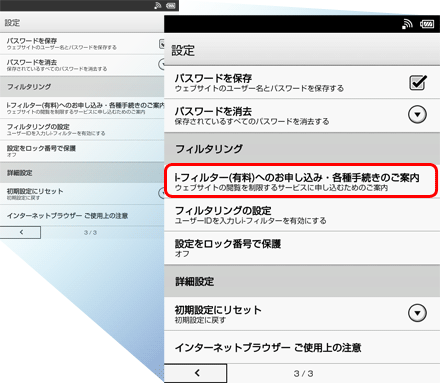Click the 設定 title in background screen
This screenshot has width=440, height=383.
coord(12,23)
